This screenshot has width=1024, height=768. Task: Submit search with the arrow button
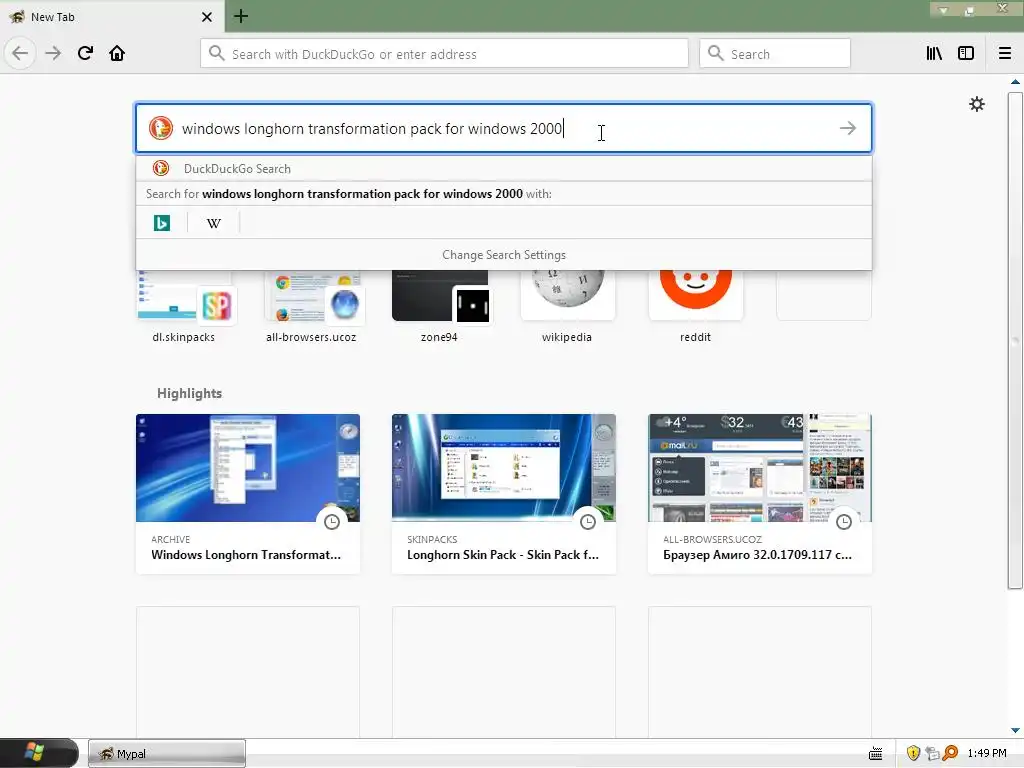[848, 128]
